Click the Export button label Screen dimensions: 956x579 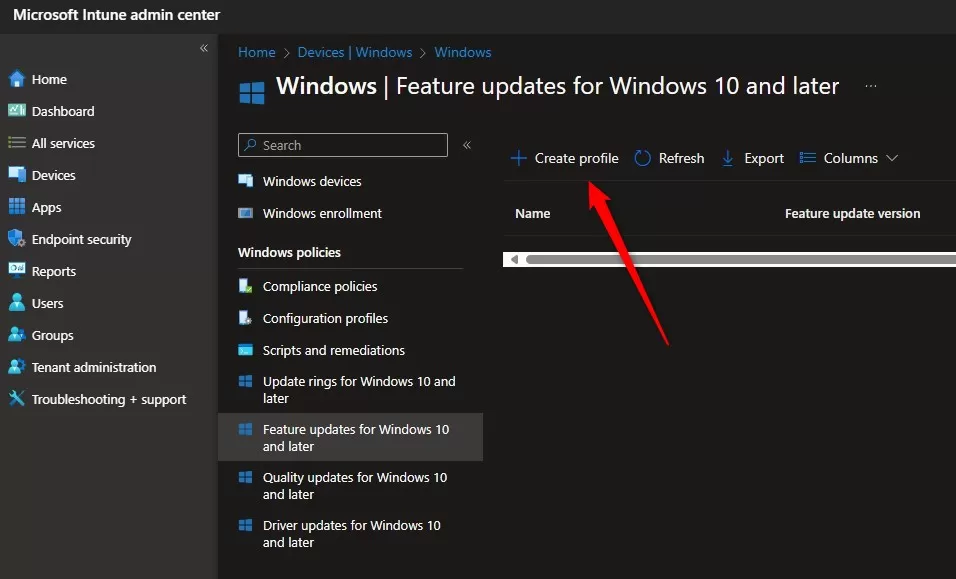click(x=764, y=158)
